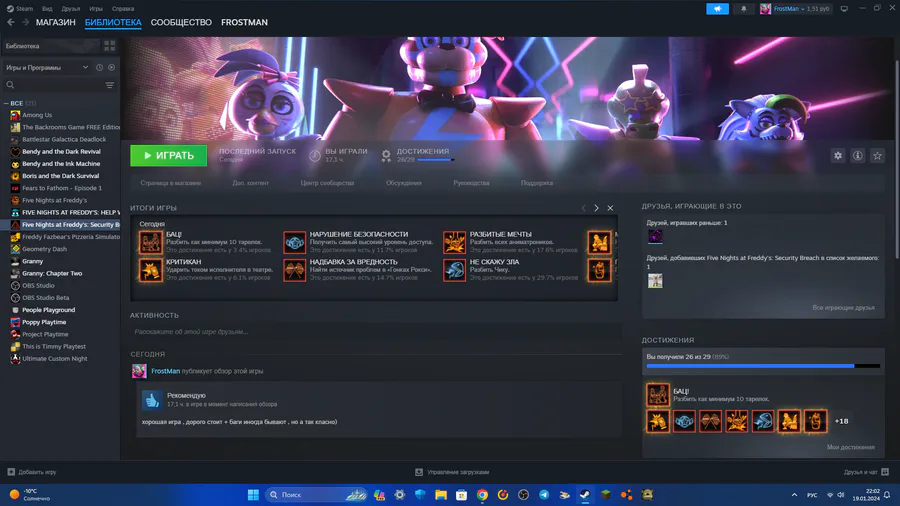Open File Explorer from the taskbar

click(x=441, y=495)
